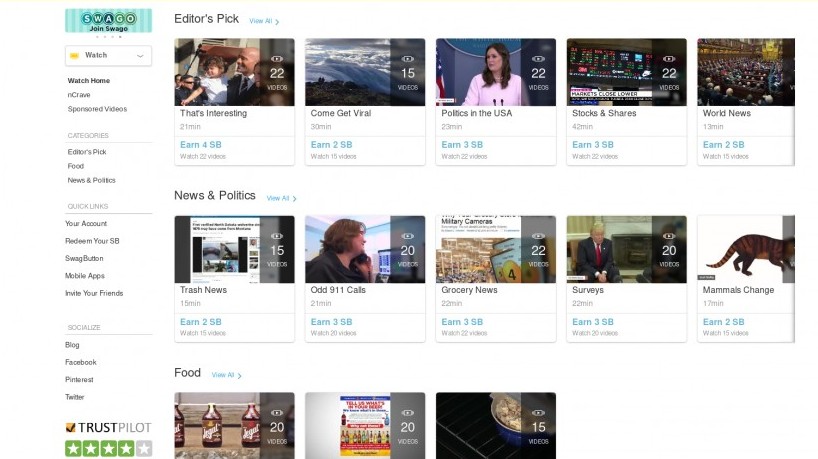Open Invite Your Friends link
818x459 pixels.
pyautogui.click(x=94, y=293)
